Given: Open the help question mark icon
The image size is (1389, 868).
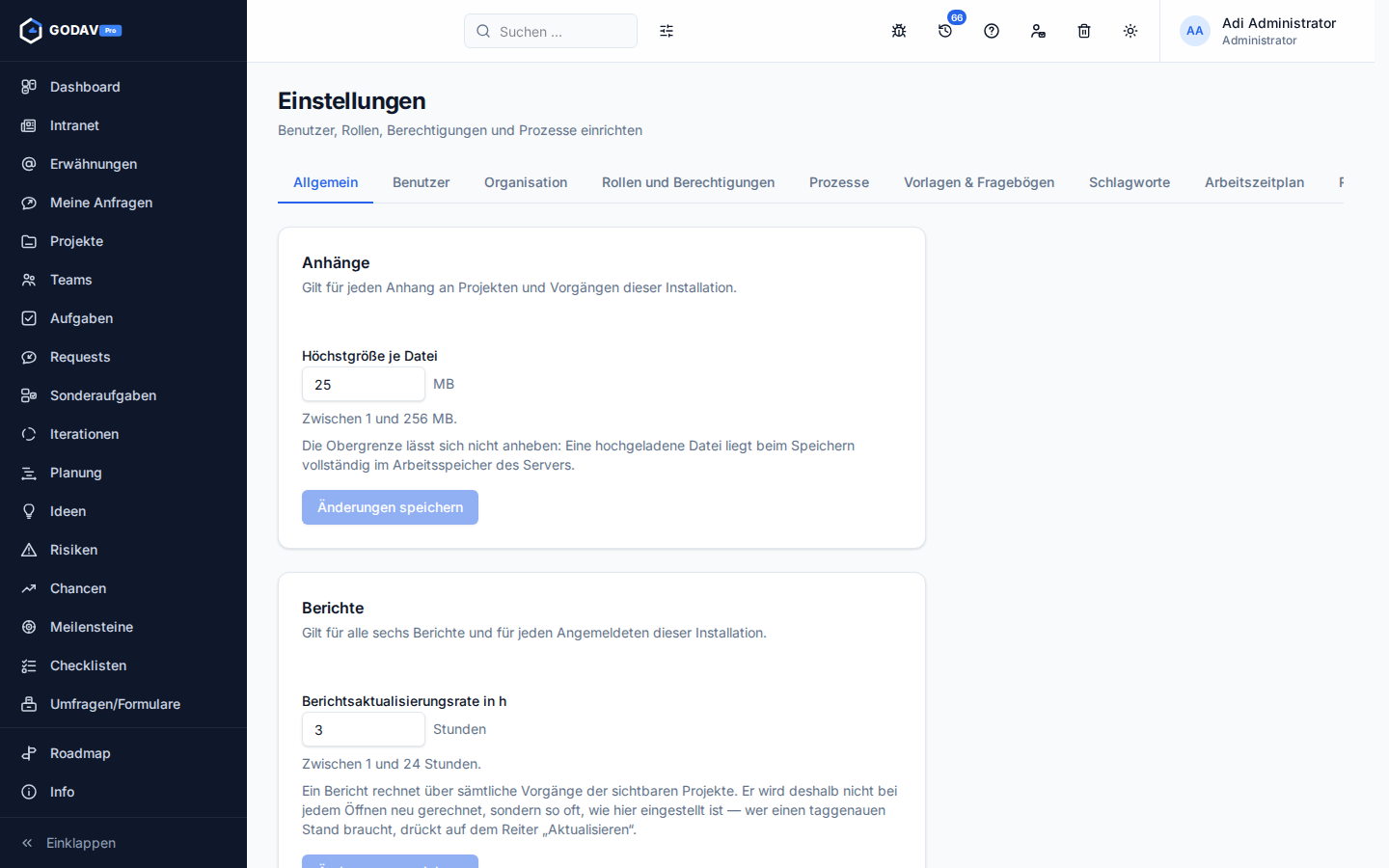Looking at the screenshot, I should pyautogui.click(x=992, y=31).
